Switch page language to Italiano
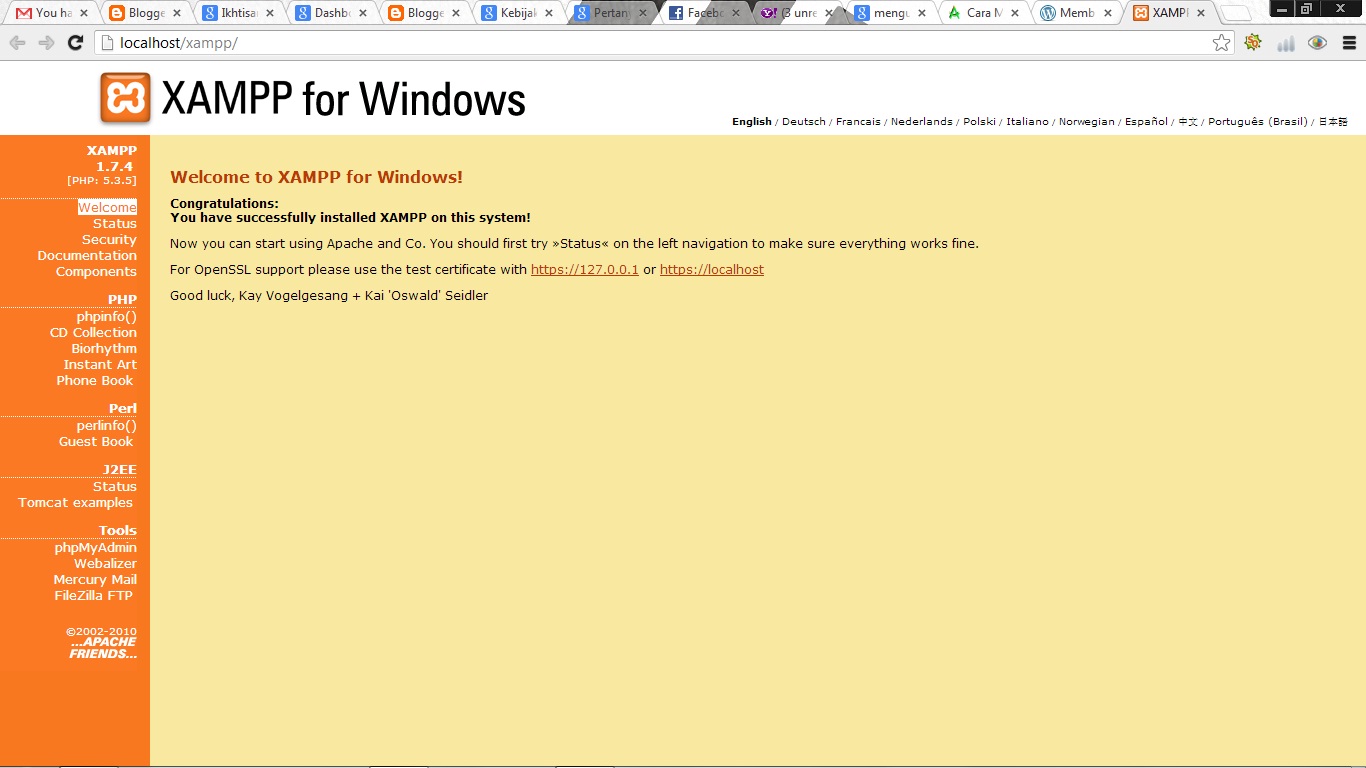Viewport: 1366px width, 768px height. [x=1027, y=121]
